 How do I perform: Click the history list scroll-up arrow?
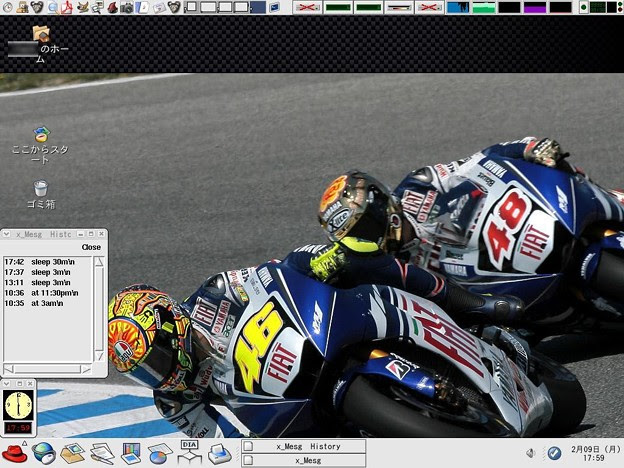pos(99,261)
